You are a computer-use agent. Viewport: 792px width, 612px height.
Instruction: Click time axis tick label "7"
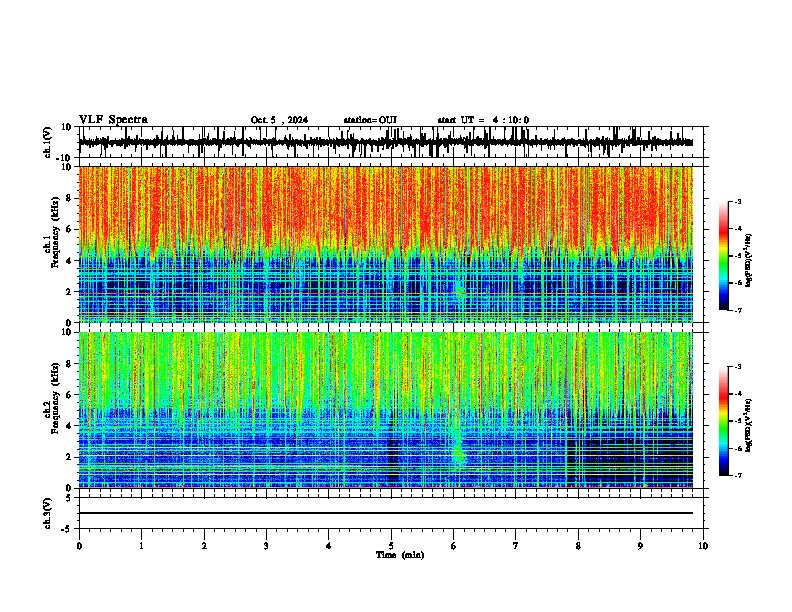(516, 546)
